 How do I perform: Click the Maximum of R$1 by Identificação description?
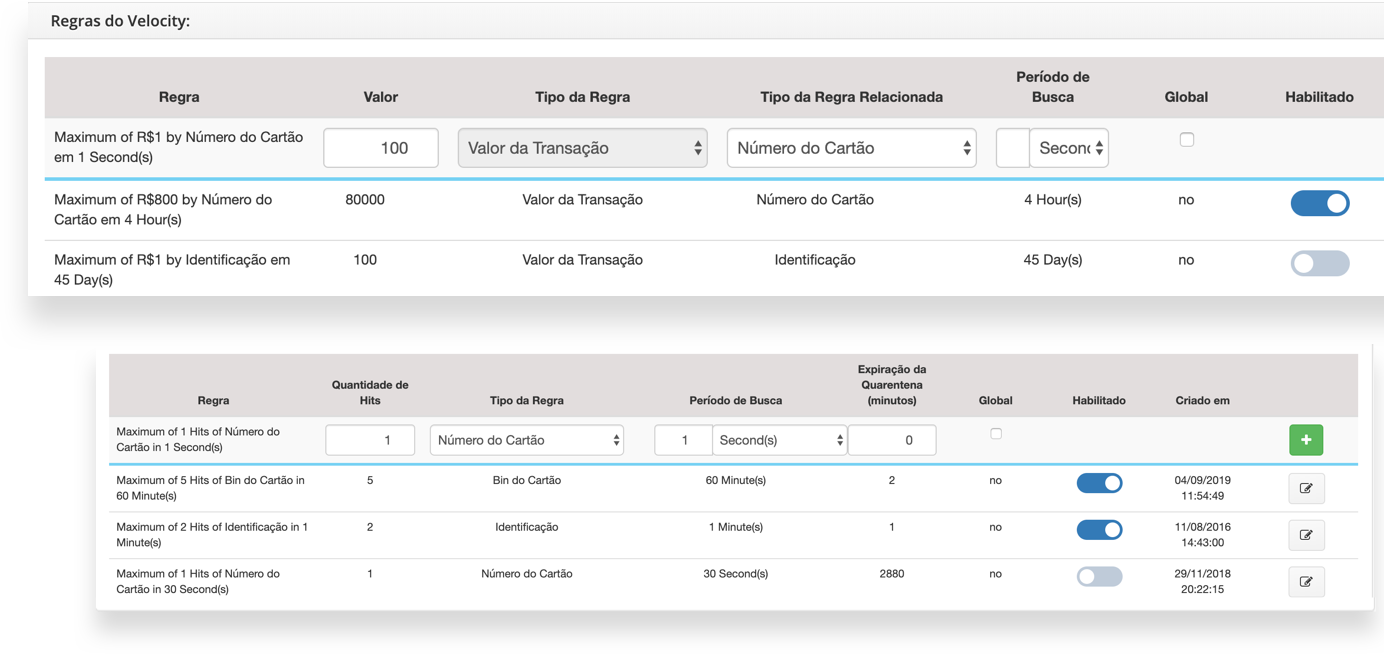[x=172, y=270]
